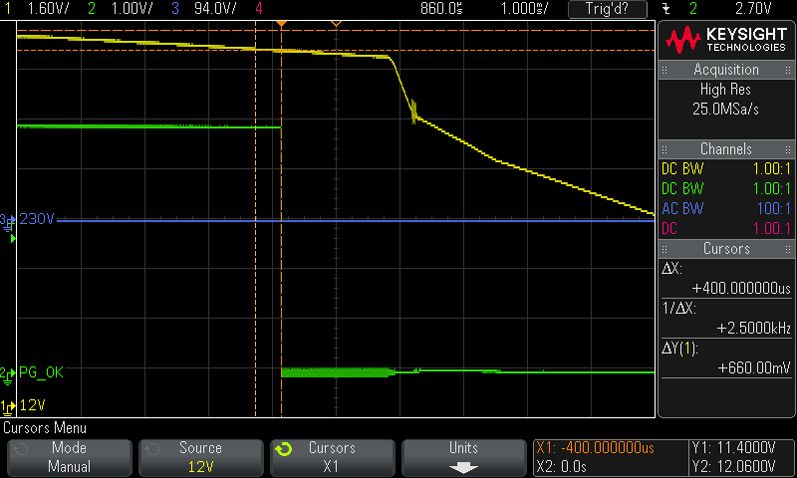Click channel 2 ground marker PG_OK

click(32, 373)
